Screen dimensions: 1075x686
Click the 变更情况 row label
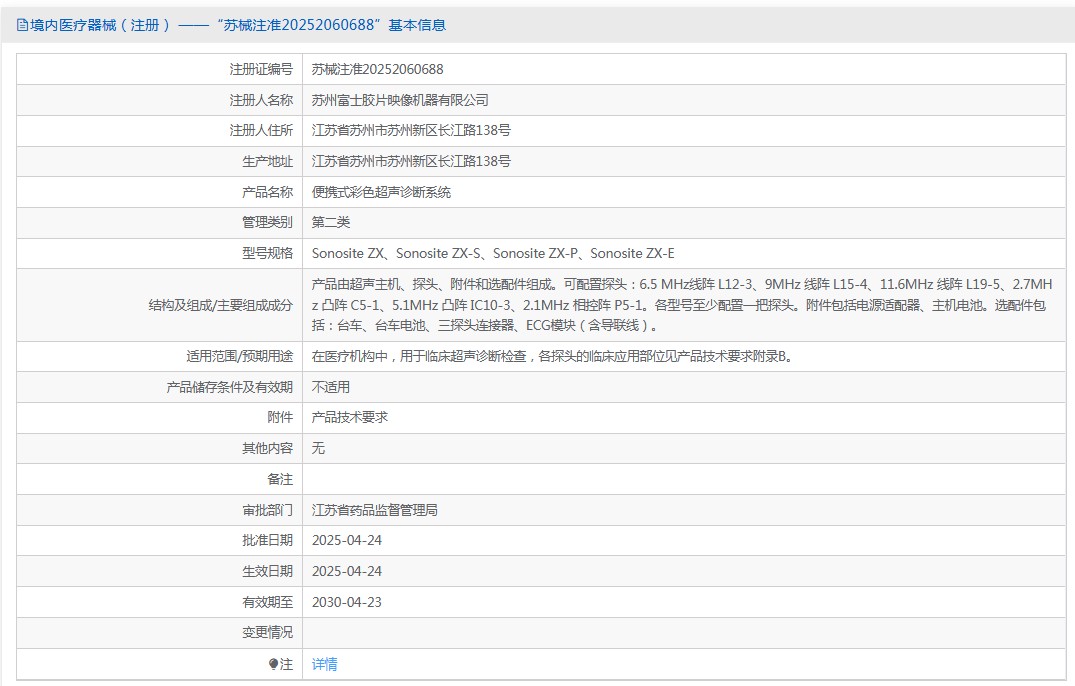pyautogui.click(x=267, y=632)
